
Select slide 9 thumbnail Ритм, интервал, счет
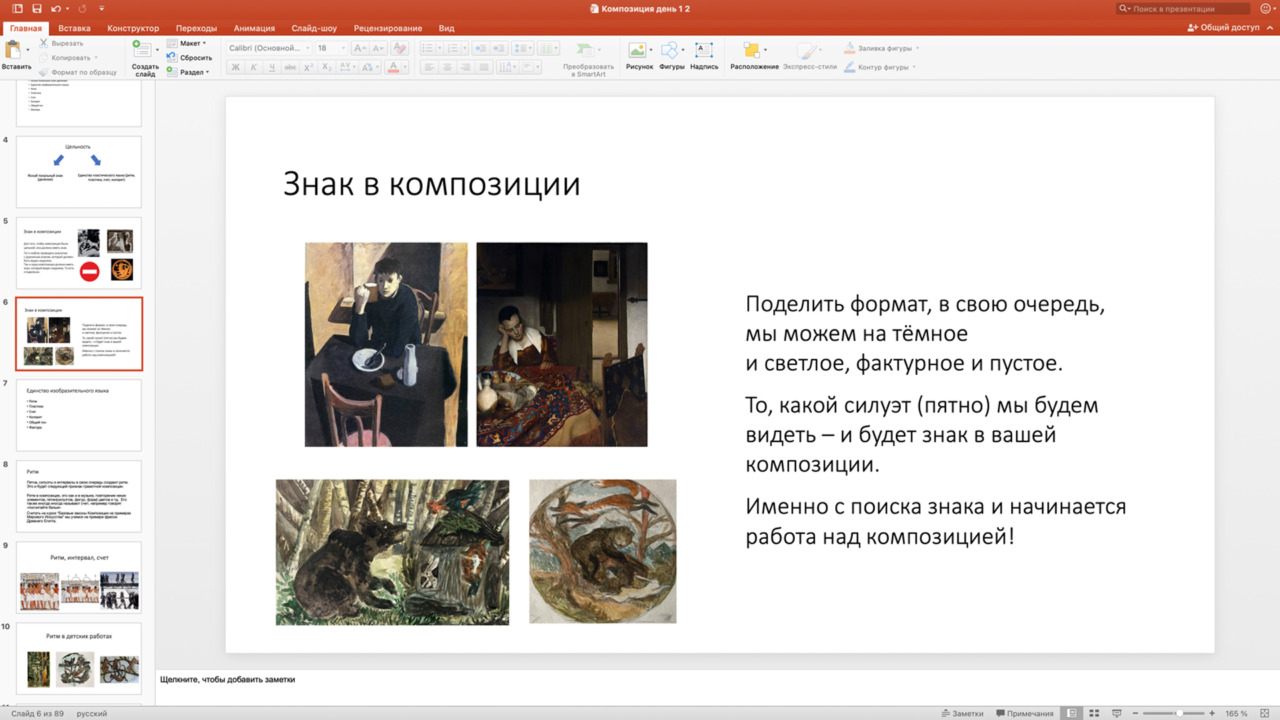(x=79, y=578)
